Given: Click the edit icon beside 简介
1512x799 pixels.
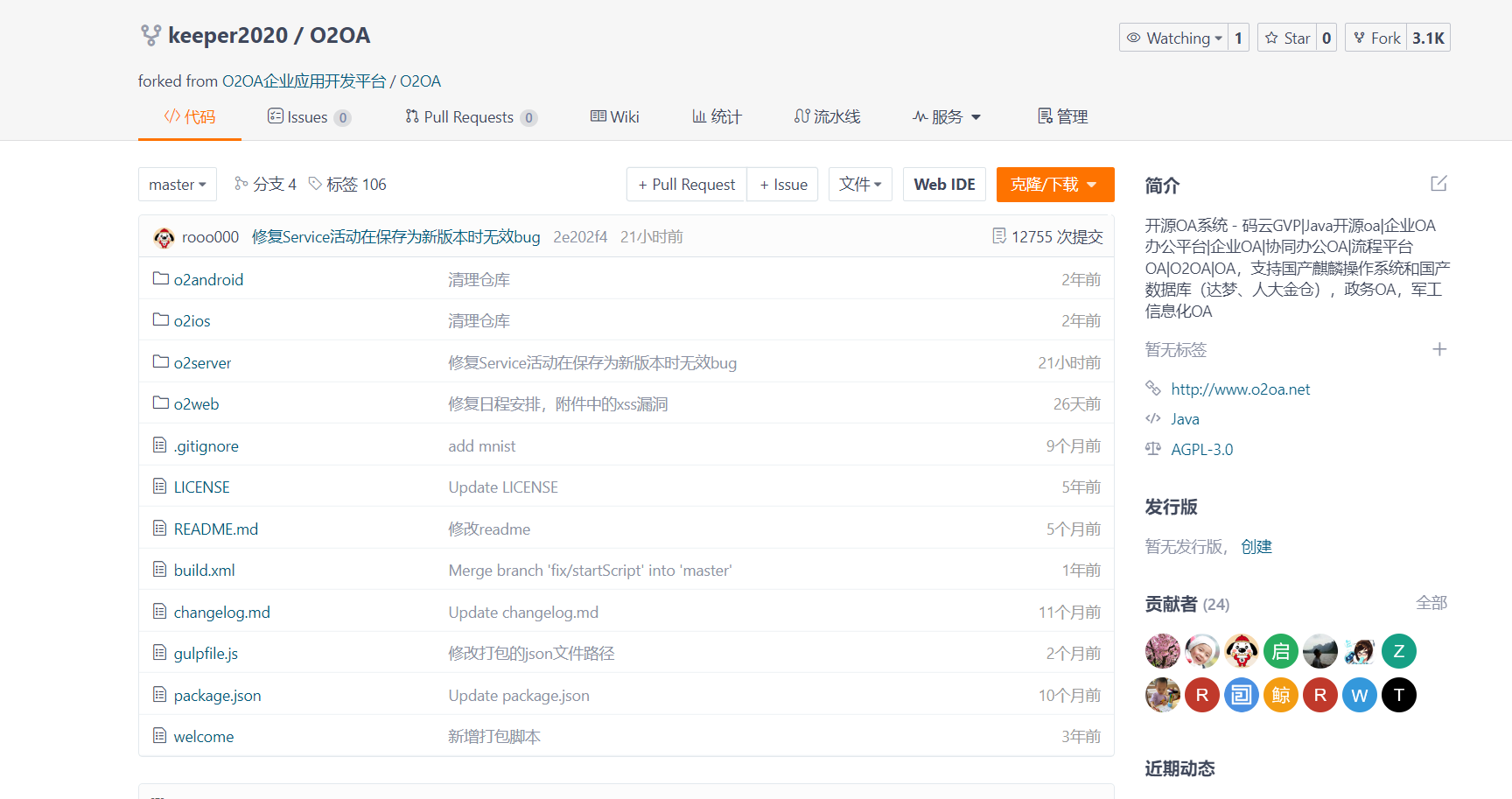Looking at the screenshot, I should click(1438, 184).
